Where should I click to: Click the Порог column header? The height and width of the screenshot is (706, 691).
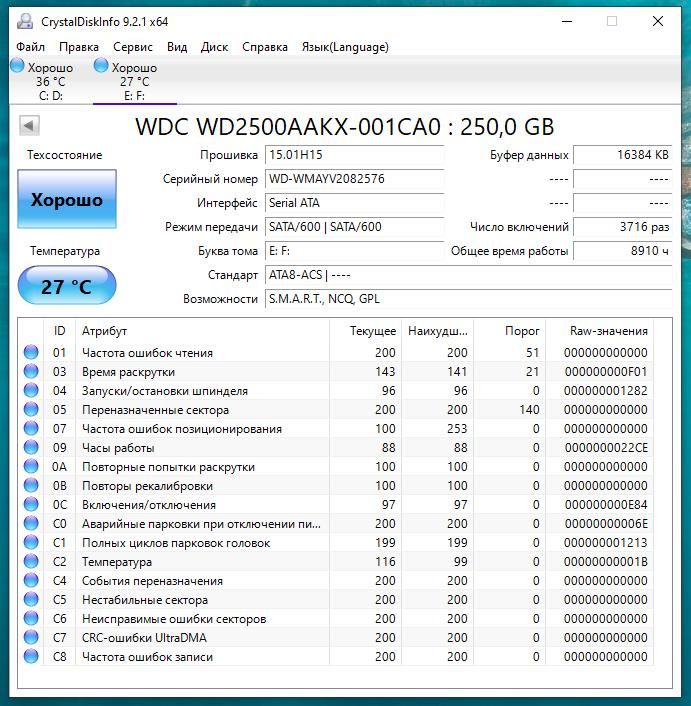click(x=510, y=331)
